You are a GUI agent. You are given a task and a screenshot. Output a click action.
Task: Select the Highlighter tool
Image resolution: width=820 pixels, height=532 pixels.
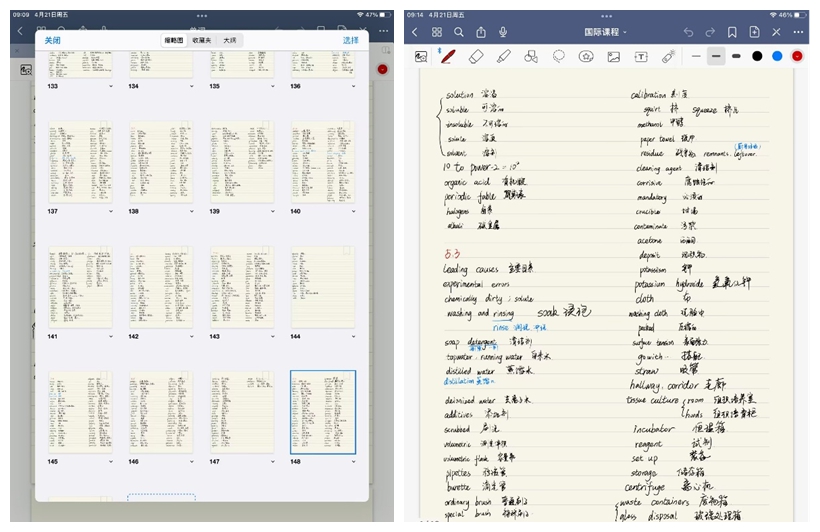tap(504, 56)
